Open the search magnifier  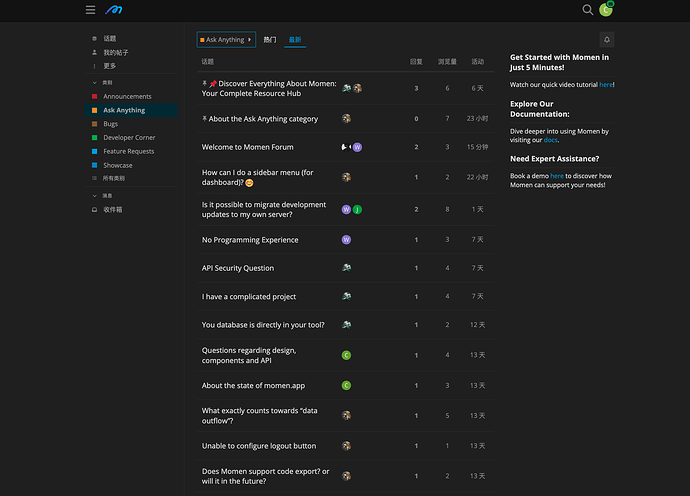point(587,10)
